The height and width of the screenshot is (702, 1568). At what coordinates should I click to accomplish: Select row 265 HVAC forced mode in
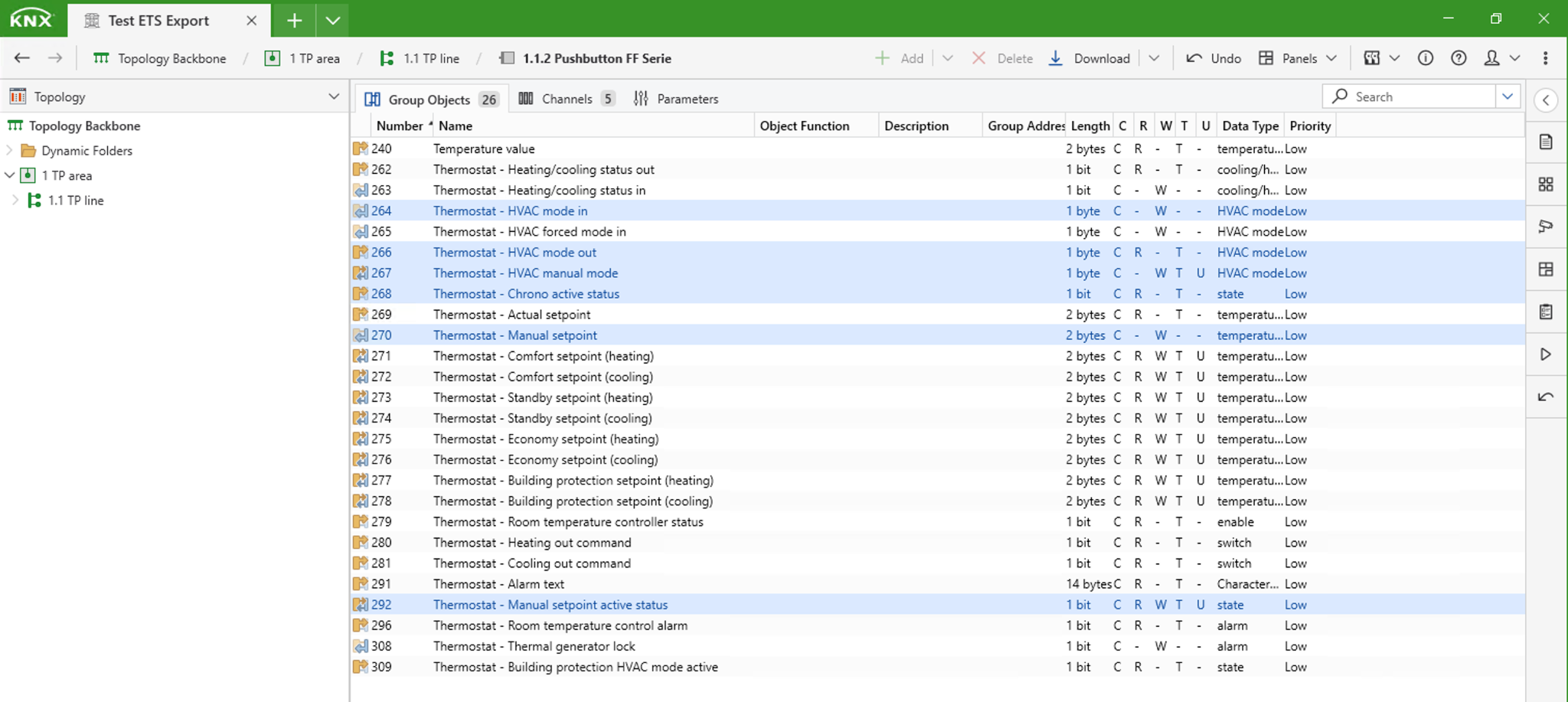pos(938,231)
